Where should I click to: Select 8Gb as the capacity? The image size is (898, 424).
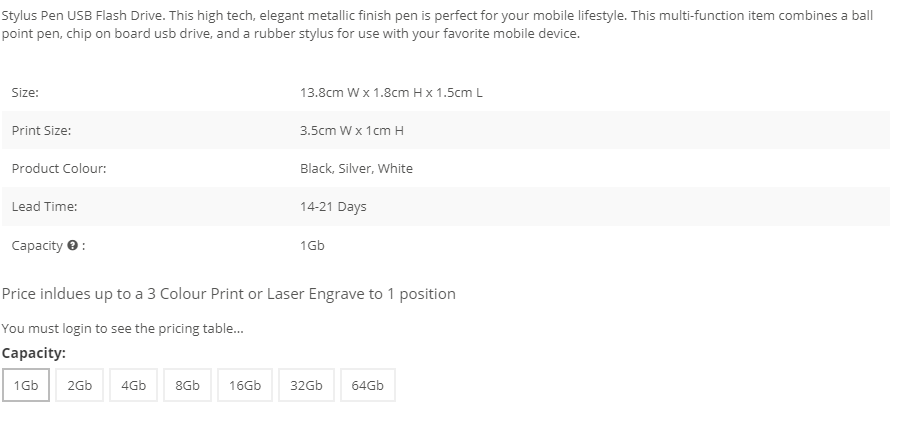[187, 385]
